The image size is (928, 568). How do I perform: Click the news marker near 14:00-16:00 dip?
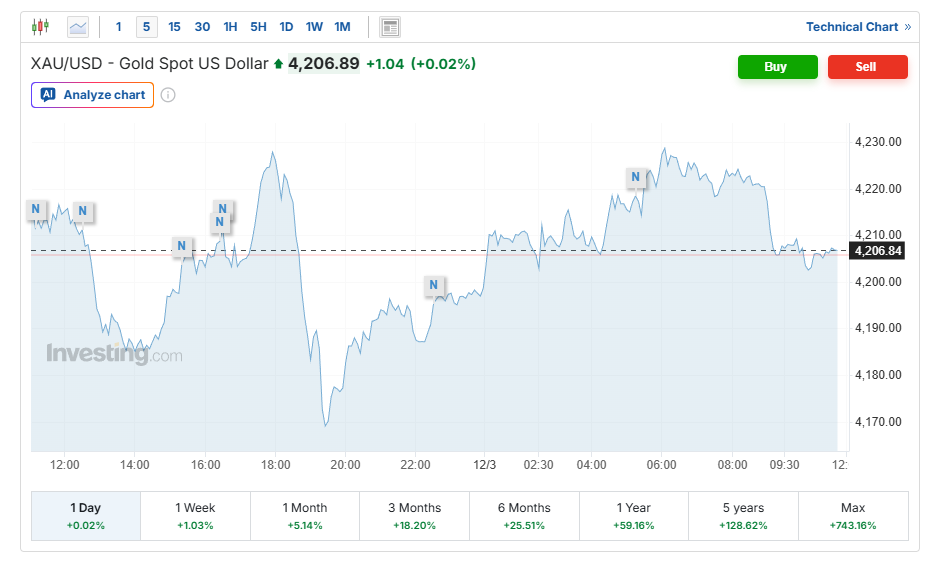[181, 246]
